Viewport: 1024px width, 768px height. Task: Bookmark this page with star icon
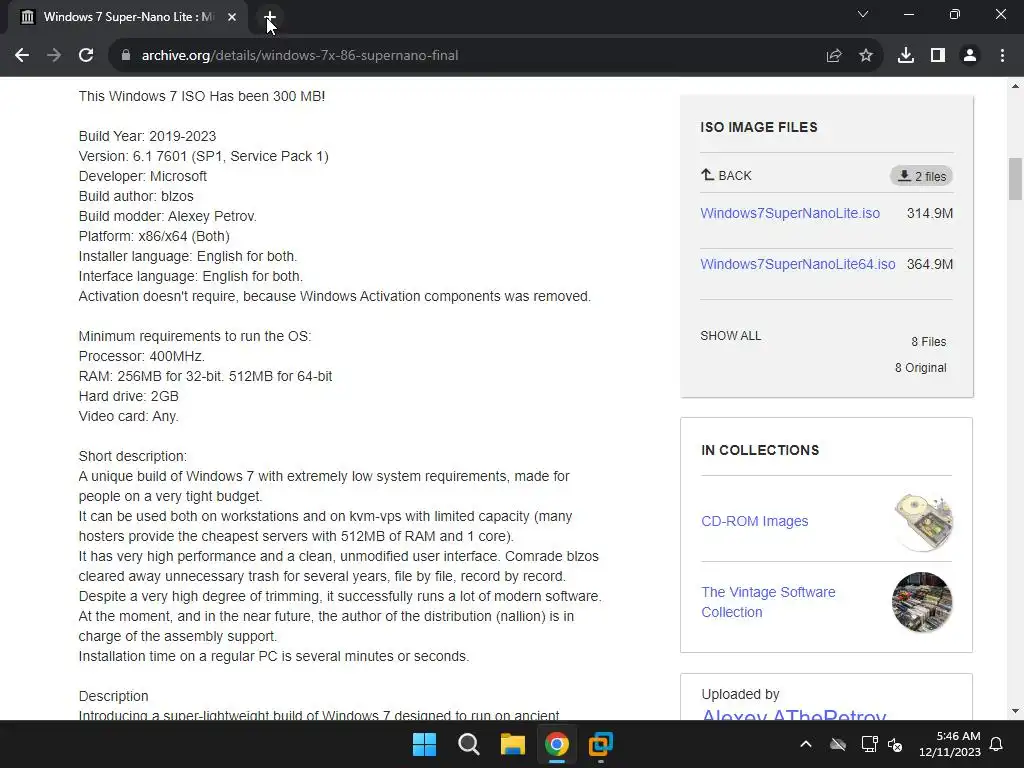(866, 56)
